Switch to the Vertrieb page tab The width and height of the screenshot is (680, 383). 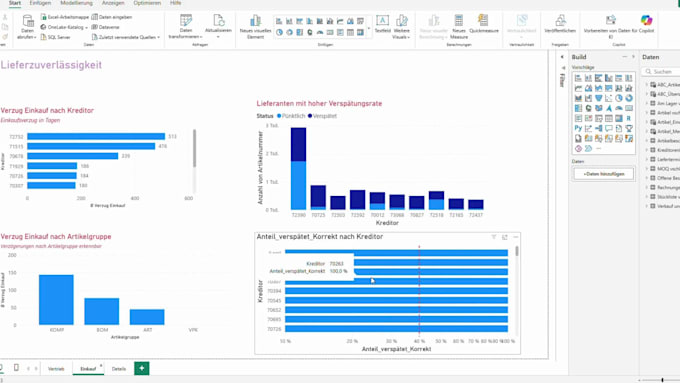point(56,369)
